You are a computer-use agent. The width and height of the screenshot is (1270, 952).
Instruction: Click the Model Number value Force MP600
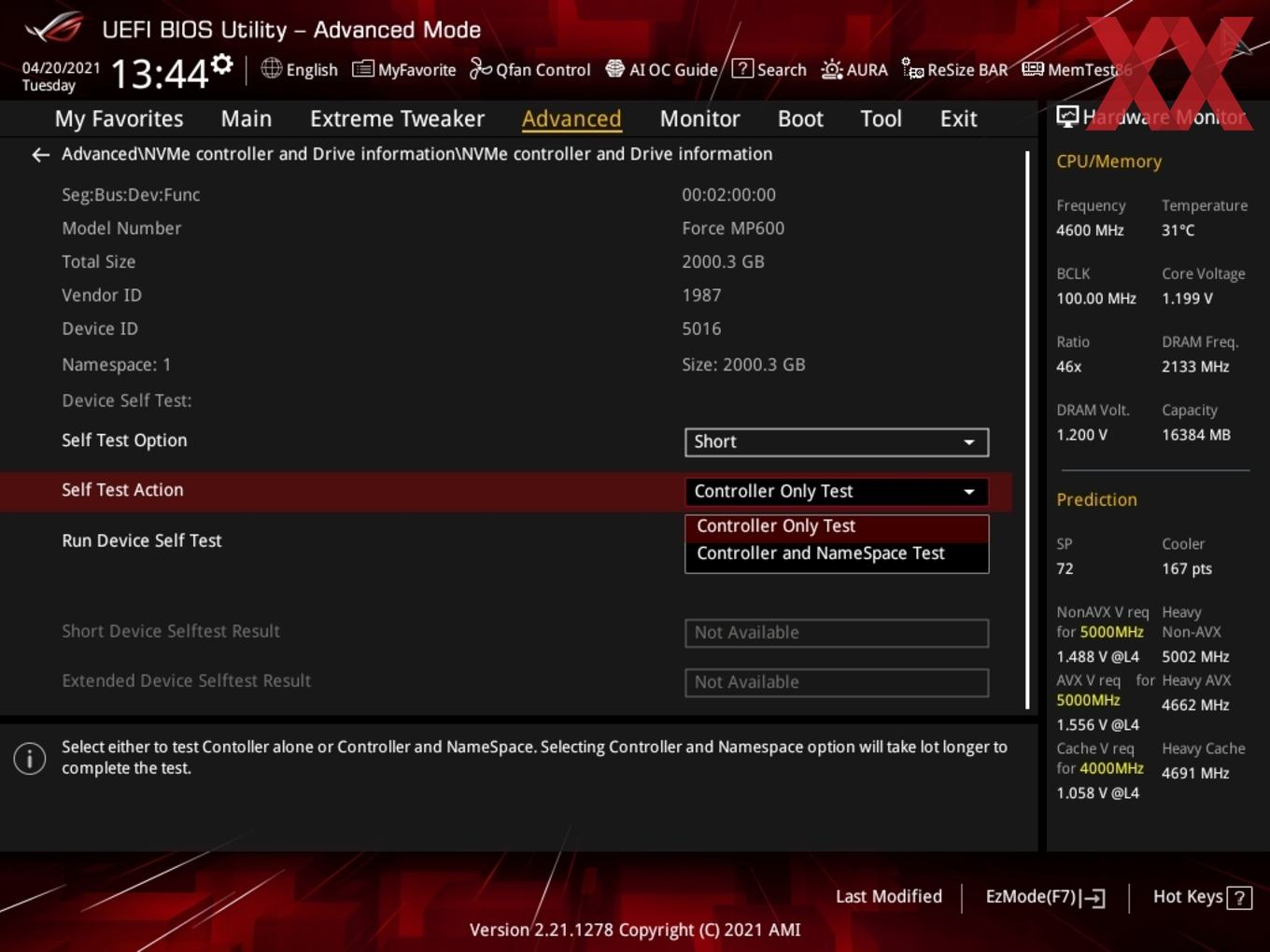[733, 229]
